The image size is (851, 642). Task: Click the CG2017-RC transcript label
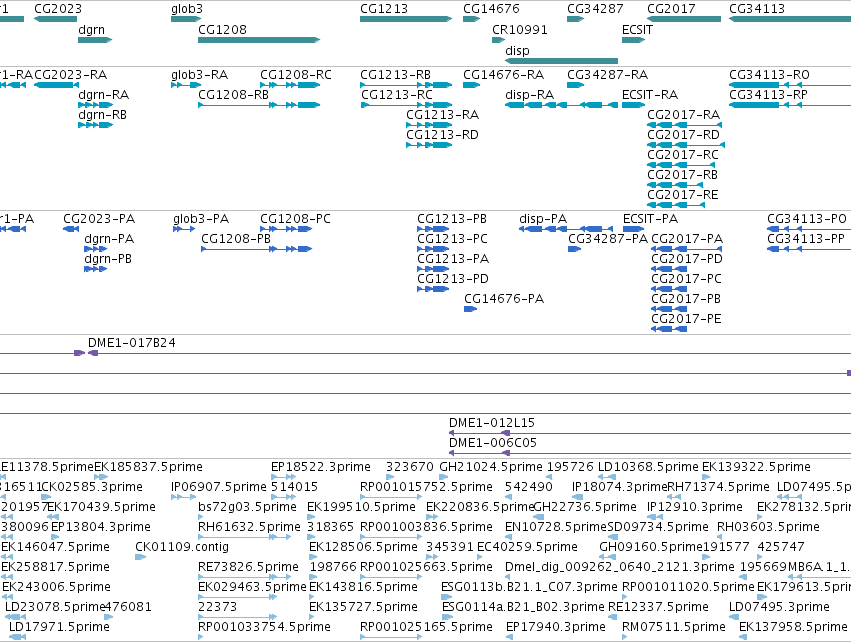[683, 155]
